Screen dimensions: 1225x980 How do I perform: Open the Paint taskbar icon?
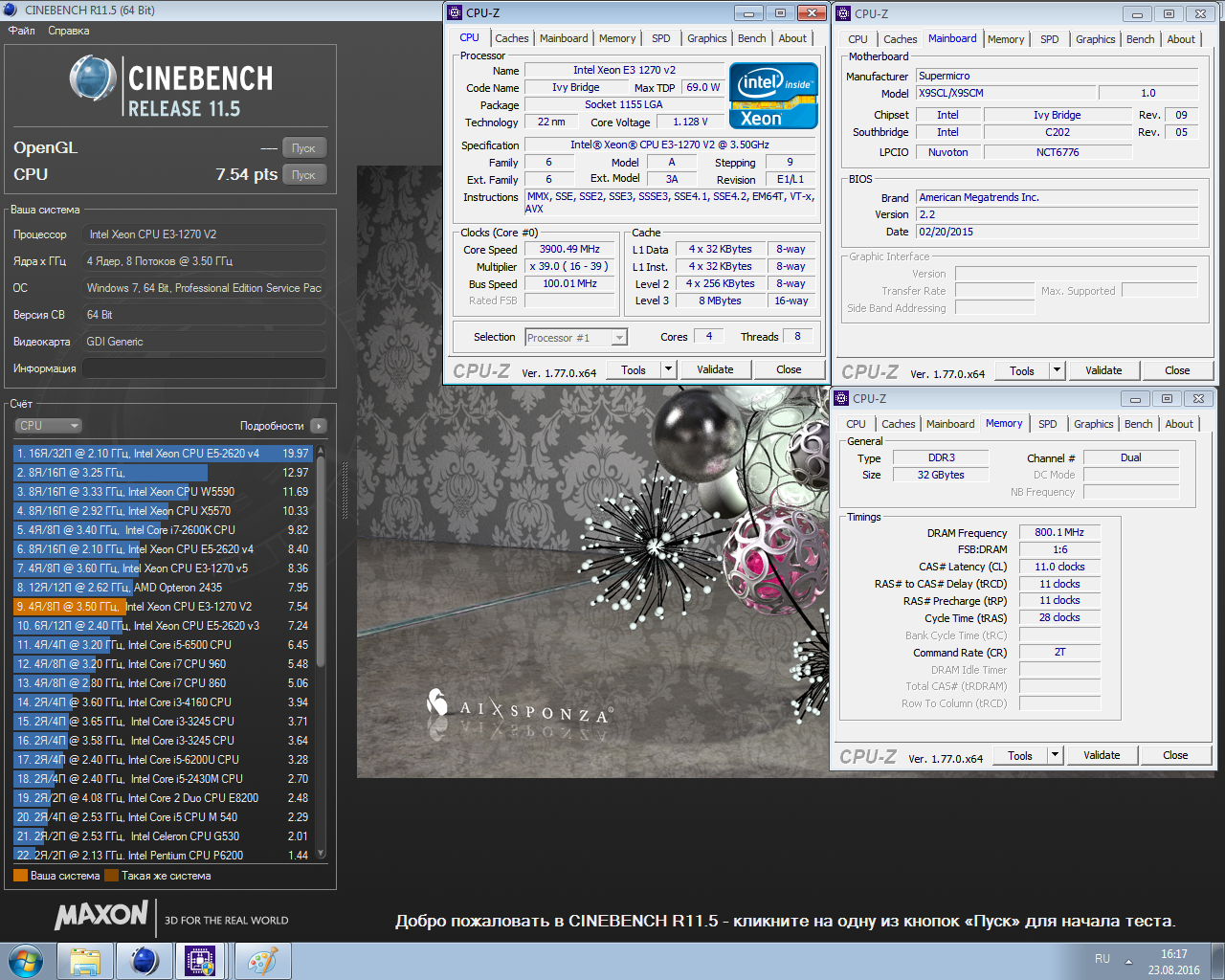tap(261, 961)
